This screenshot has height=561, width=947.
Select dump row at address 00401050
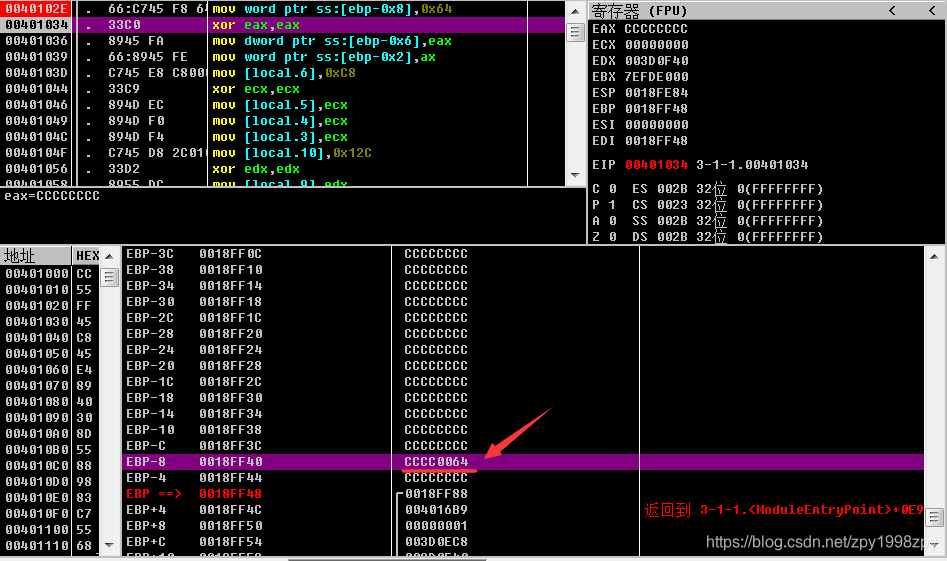point(50,353)
